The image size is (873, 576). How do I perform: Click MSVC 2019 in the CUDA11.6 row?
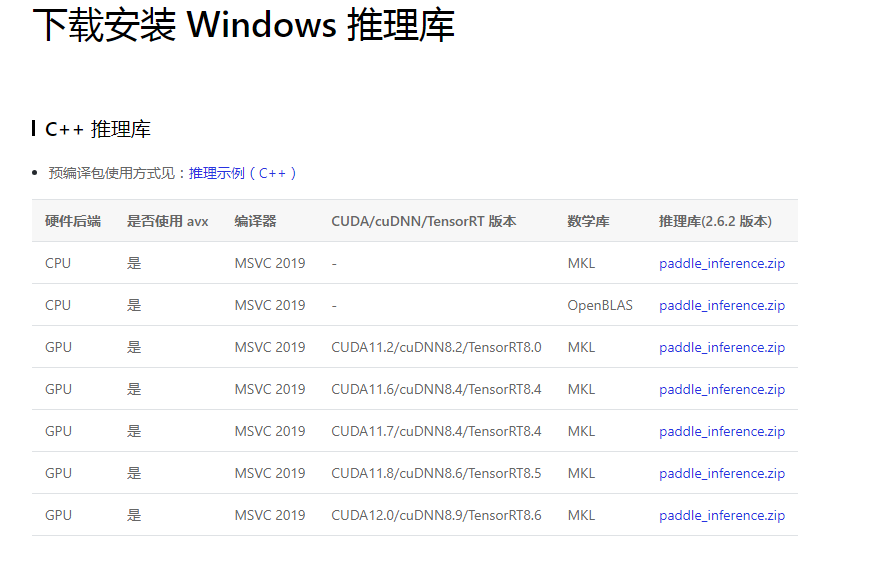[269, 390]
